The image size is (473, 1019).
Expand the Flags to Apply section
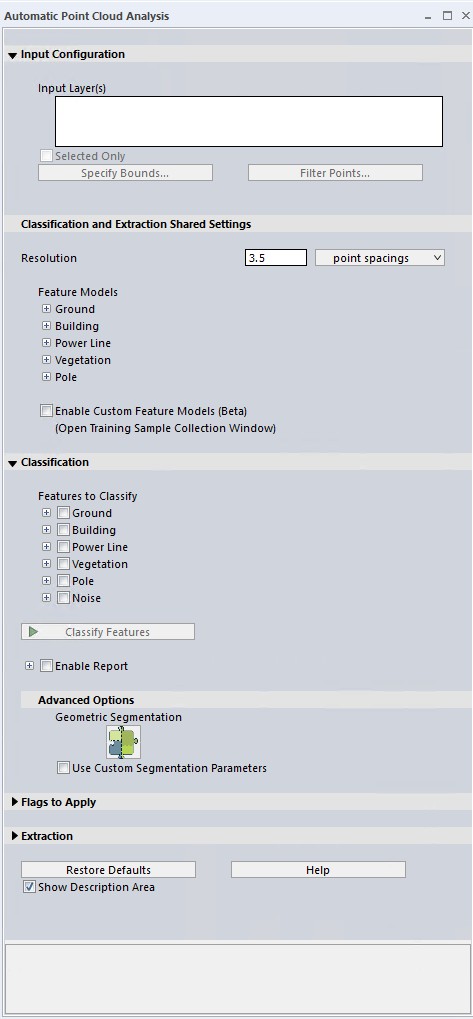[14, 802]
